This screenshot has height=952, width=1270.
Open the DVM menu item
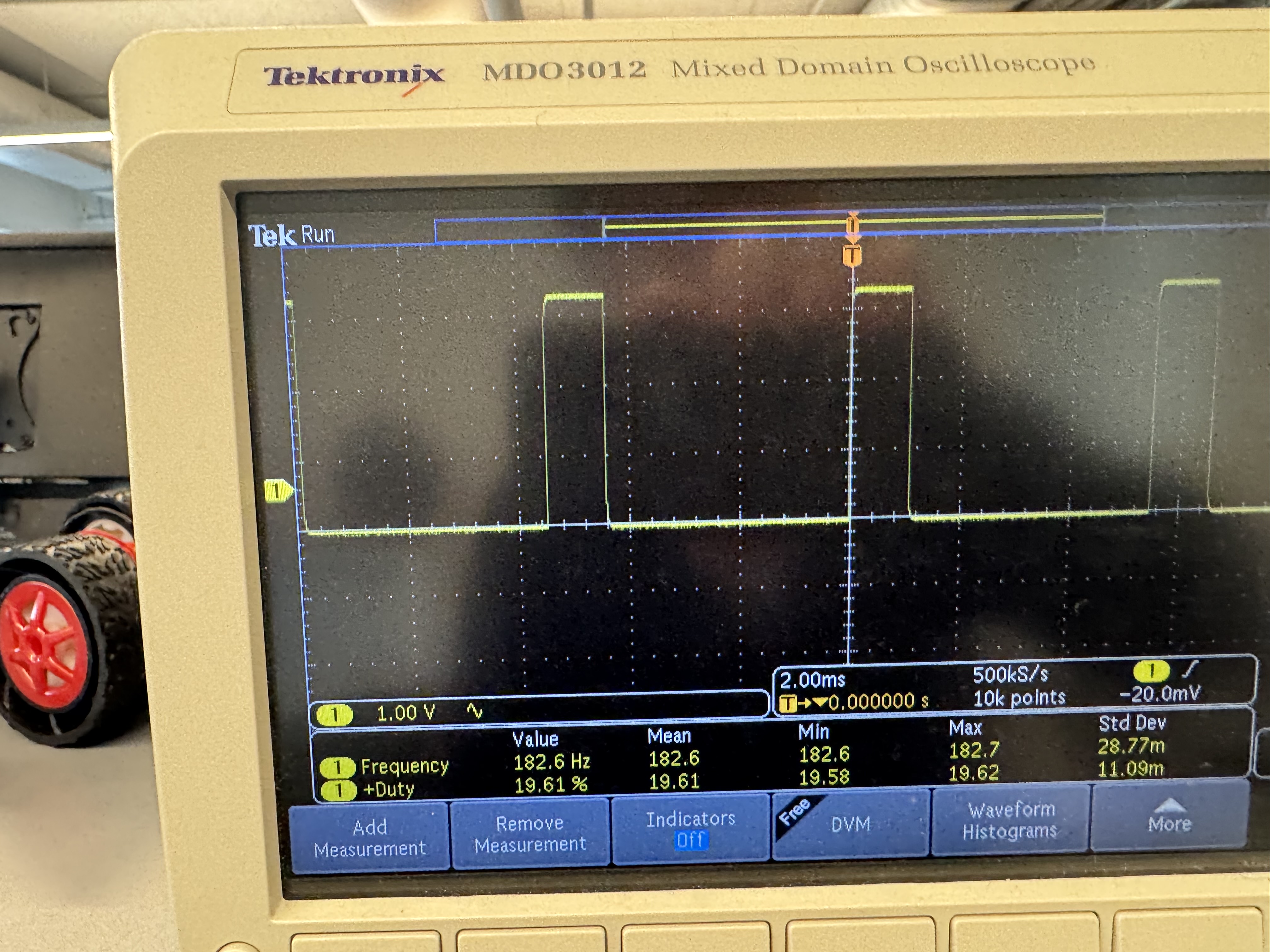click(850, 824)
